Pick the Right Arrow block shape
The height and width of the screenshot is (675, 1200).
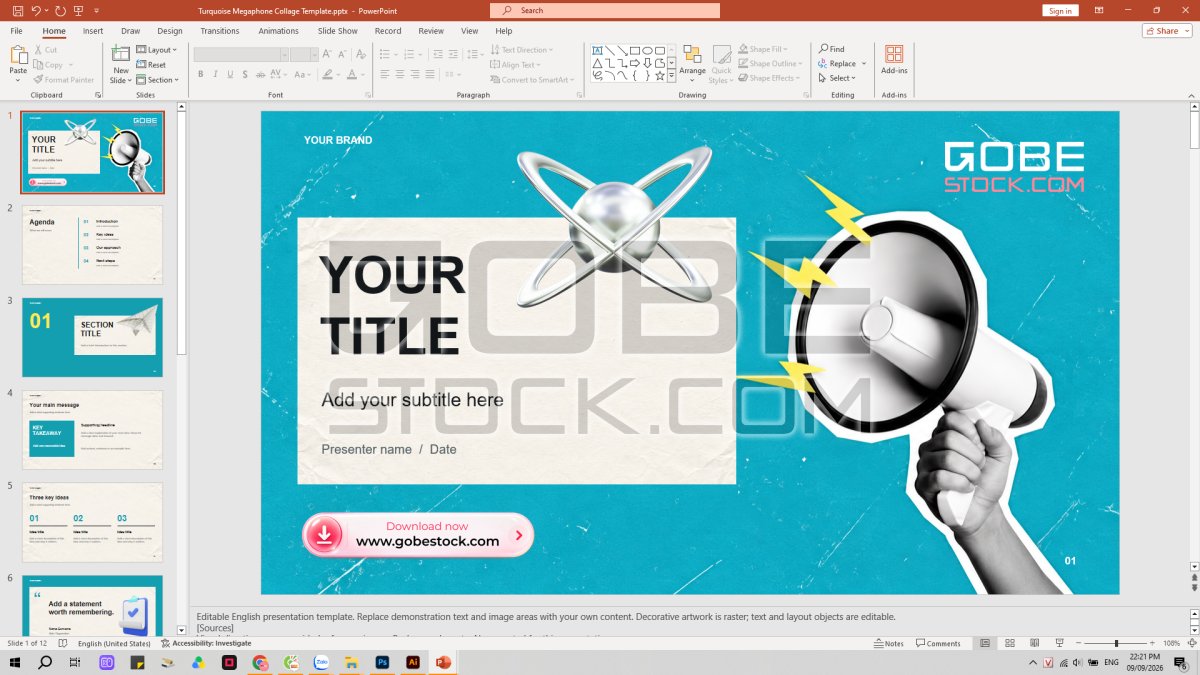[x=634, y=63]
